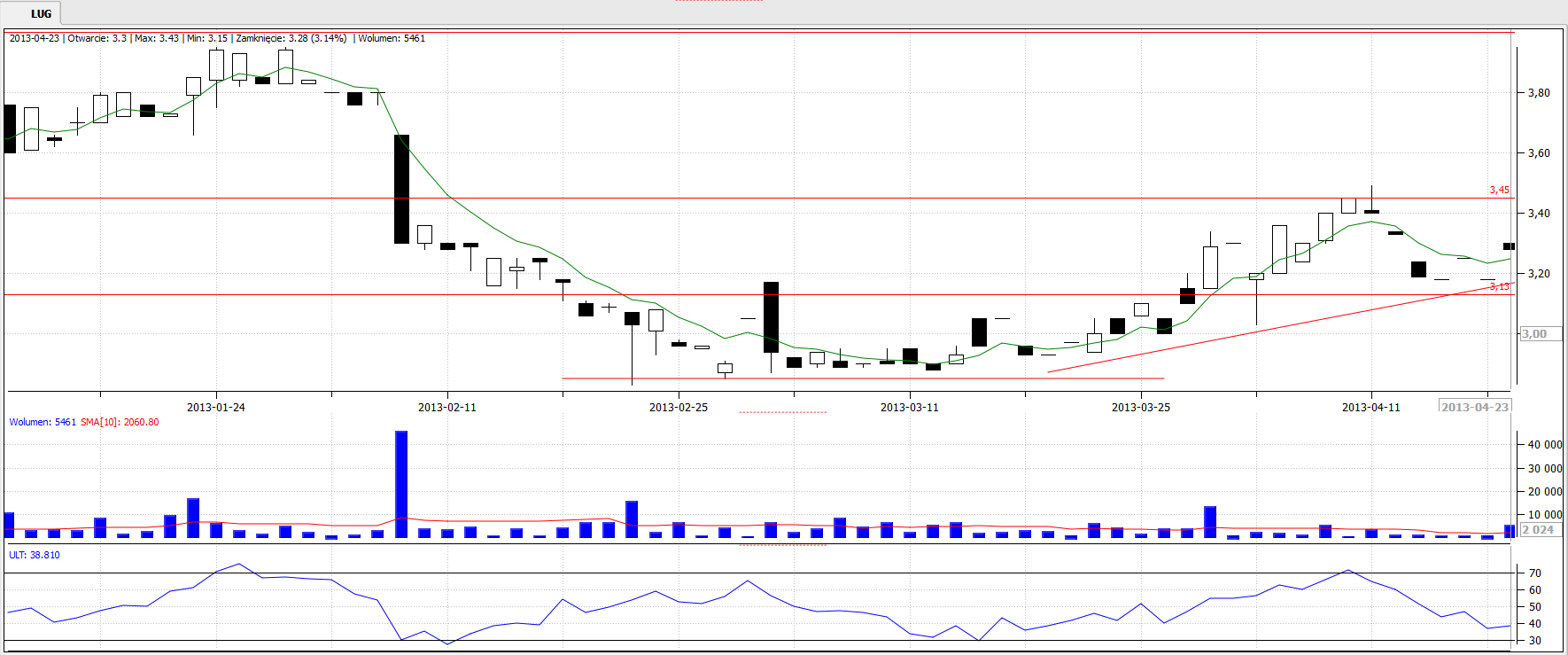Click the tallest blue volume bar
1568x655 pixels.
(x=401, y=484)
